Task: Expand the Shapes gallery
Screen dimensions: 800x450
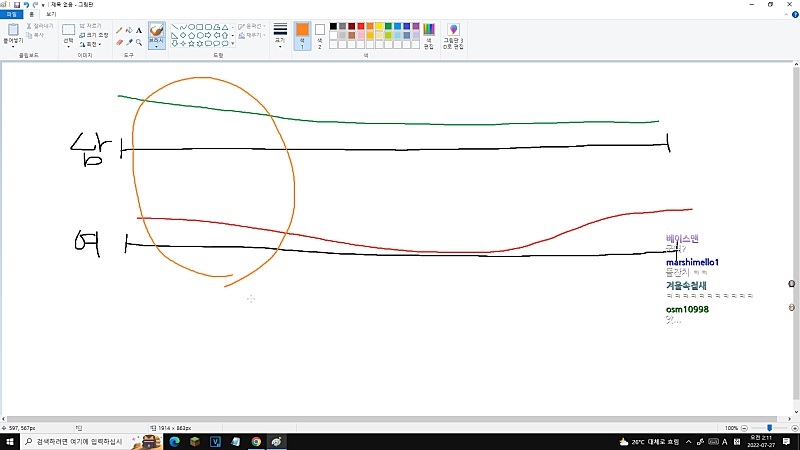Action: [233, 44]
